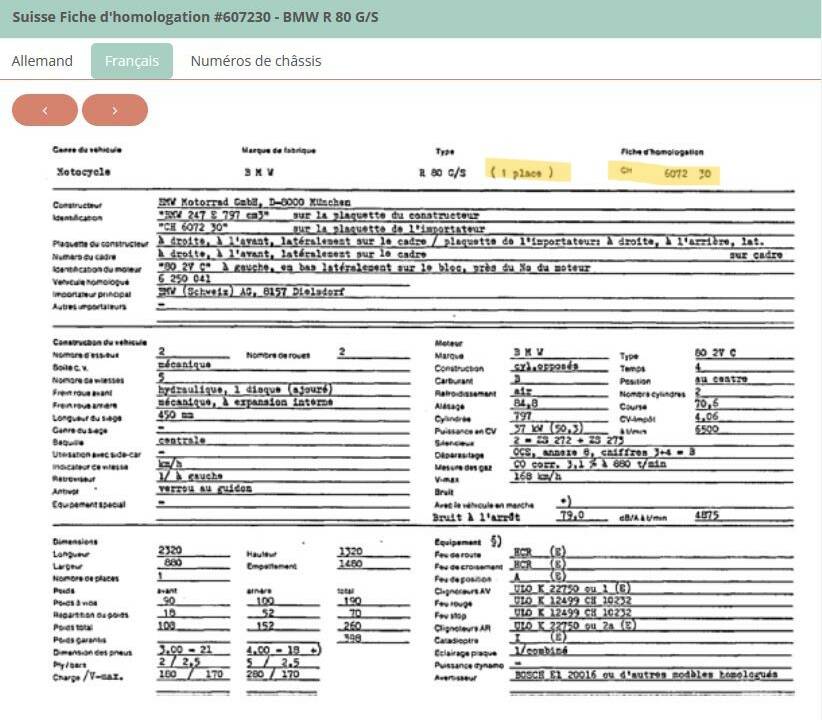
Task: Click 'CO corr. 3,1 % à 880 t/min' gas measurement
Action: 590,464
